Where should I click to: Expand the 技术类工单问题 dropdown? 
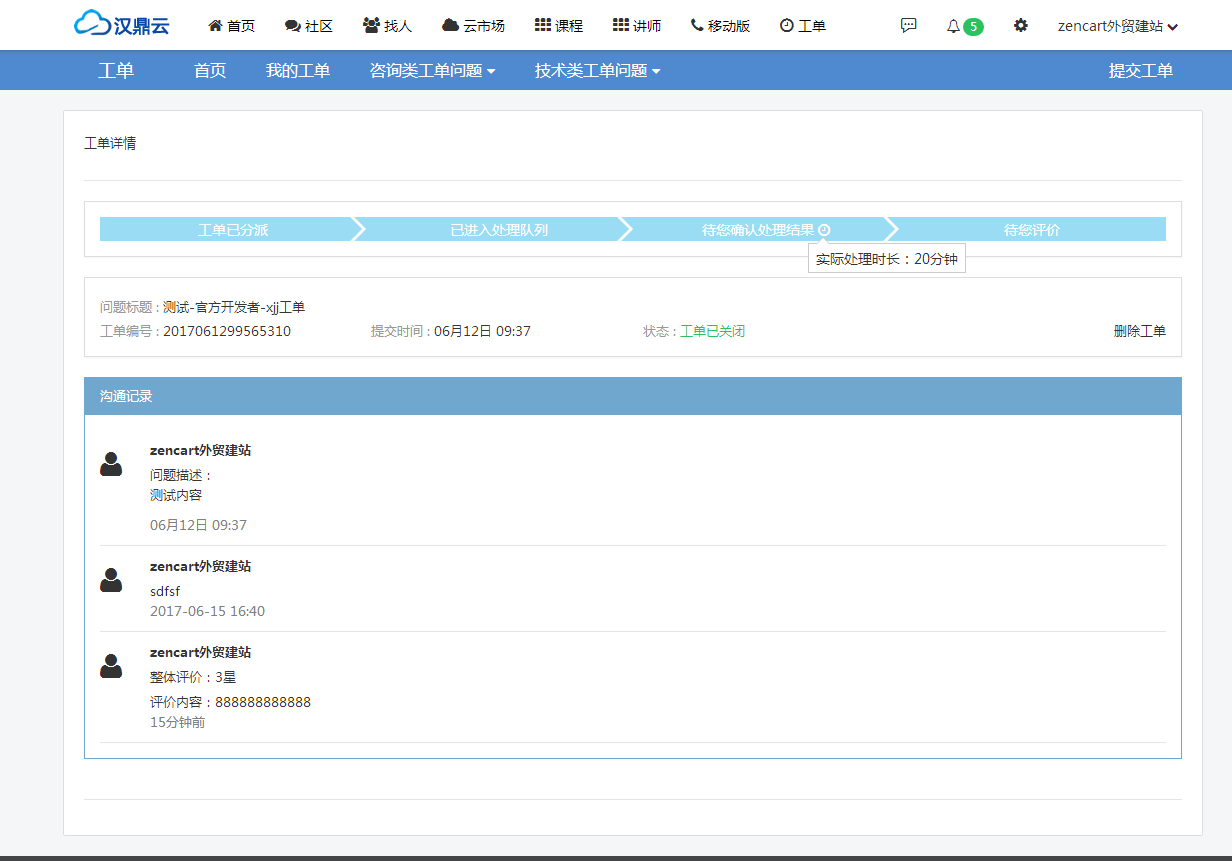point(596,70)
